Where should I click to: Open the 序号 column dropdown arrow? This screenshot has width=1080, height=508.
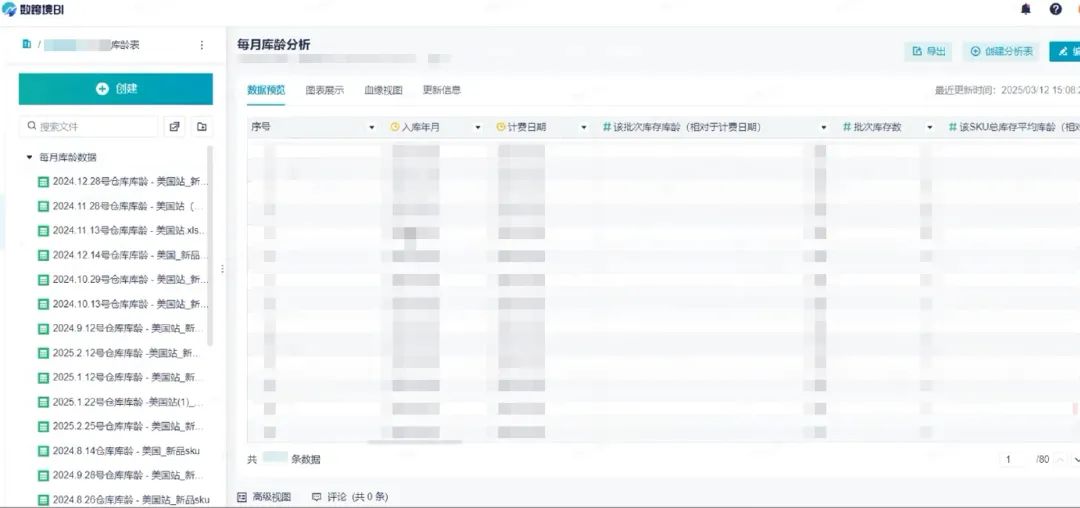point(372,128)
